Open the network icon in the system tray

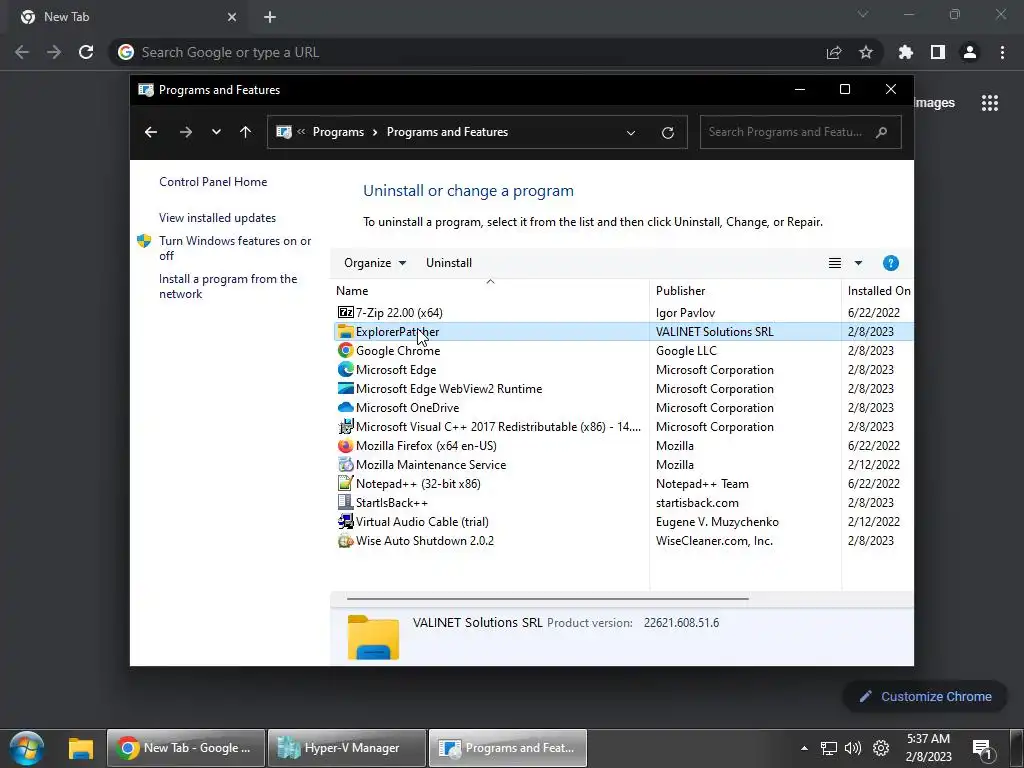829,748
